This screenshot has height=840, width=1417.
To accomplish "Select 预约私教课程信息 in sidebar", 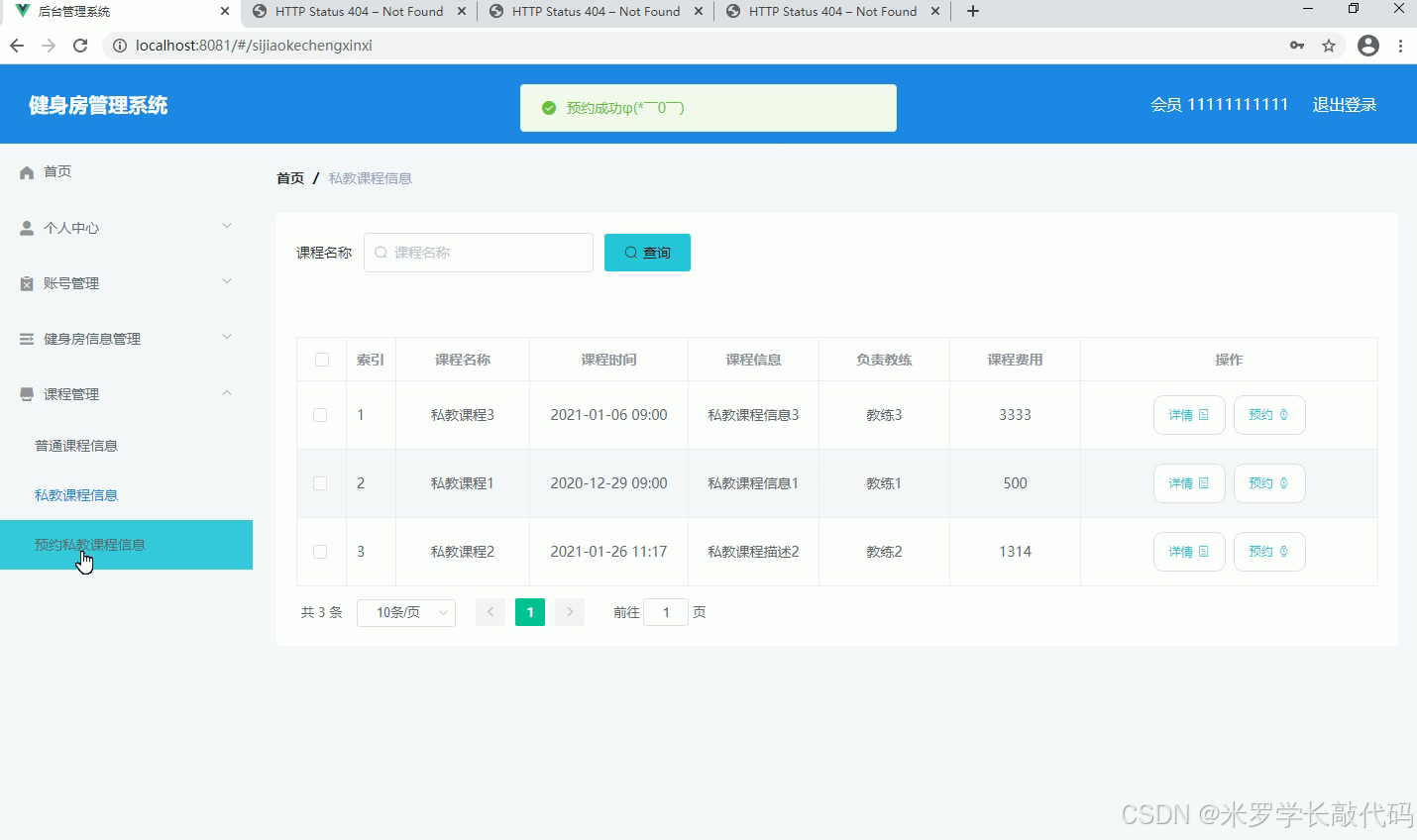I will pyautogui.click(x=126, y=545).
